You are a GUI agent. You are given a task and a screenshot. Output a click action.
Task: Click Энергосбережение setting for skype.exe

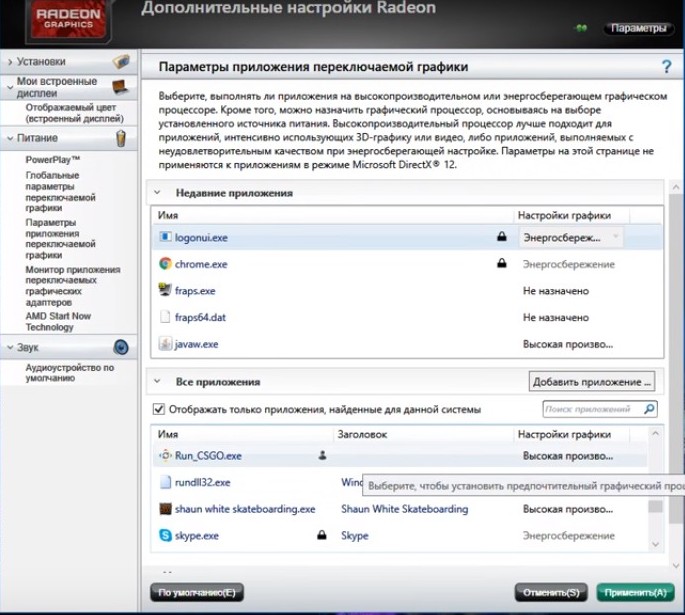coord(569,536)
